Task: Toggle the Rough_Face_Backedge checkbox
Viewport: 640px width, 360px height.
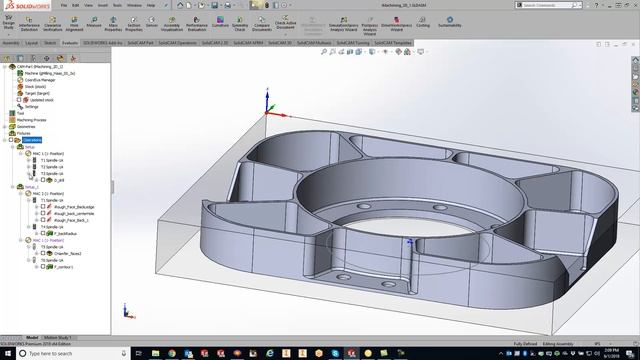Action: [x=42, y=207]
